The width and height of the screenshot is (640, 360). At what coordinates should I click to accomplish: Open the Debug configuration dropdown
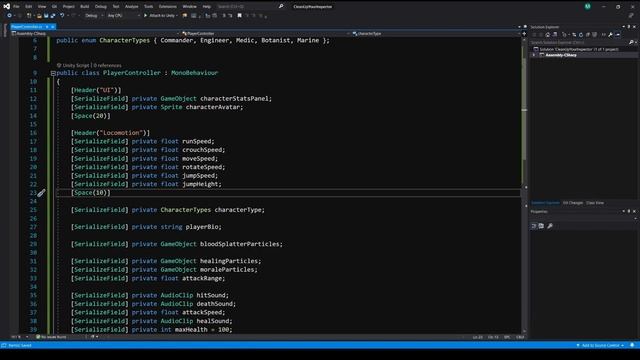94,16
